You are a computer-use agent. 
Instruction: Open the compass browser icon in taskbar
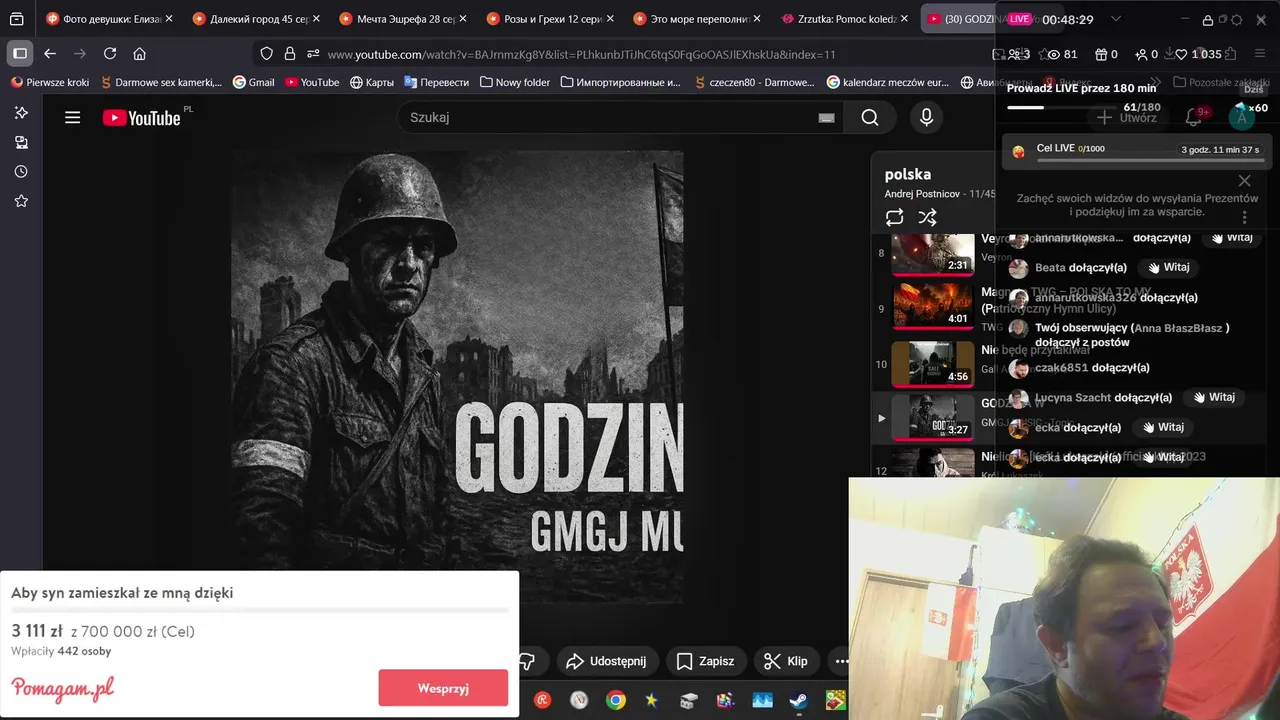[579, 700]
